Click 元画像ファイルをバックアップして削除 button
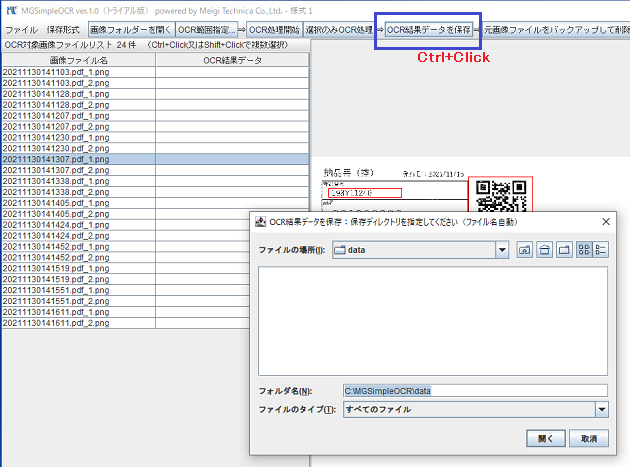Viewport: 630px width, 467px height. pyautogui.click(x=556, y=30)
